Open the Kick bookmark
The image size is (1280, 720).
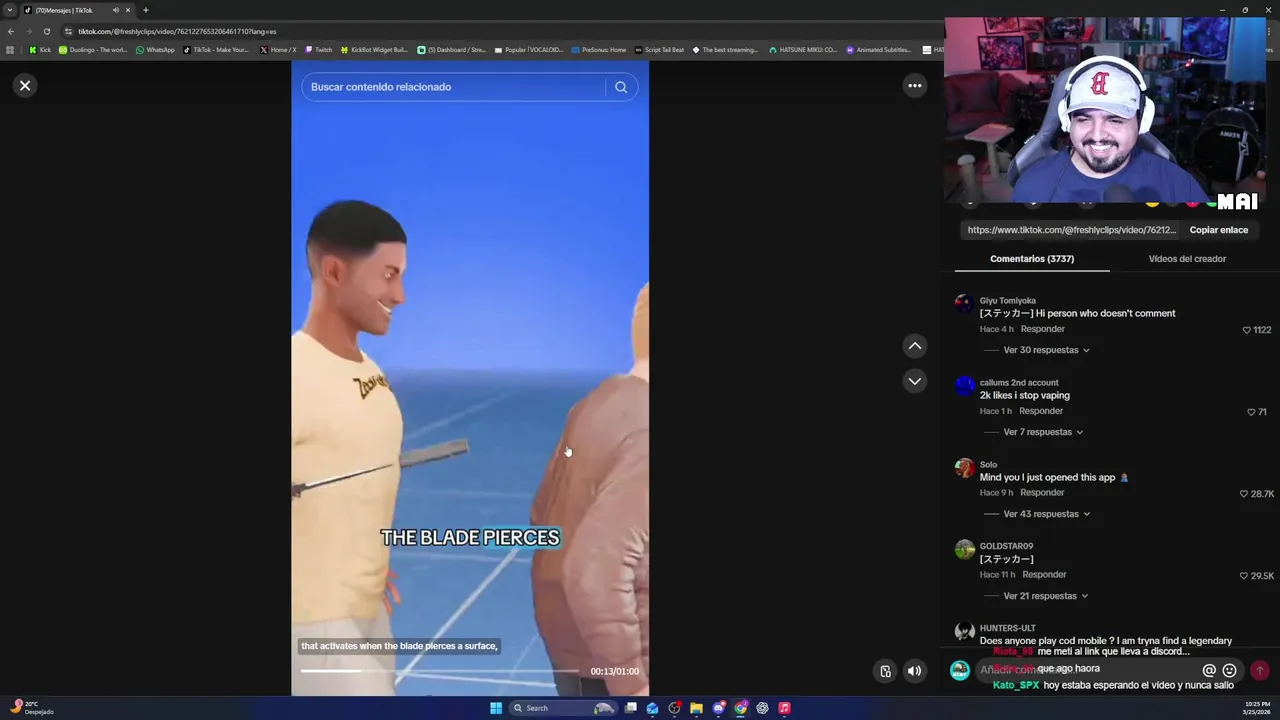[40, 50]
